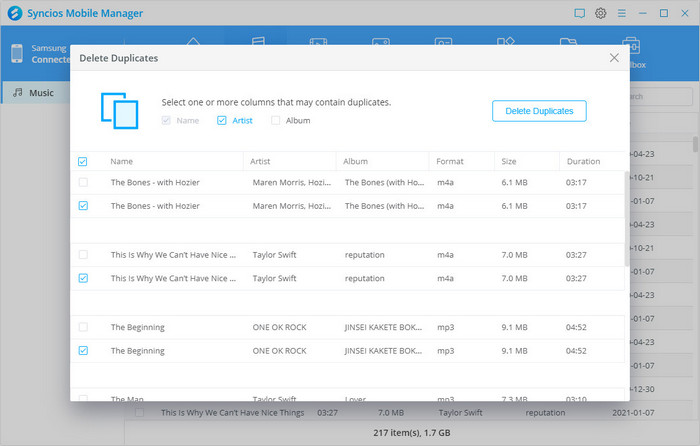
Task: Click the Syncios logo icon
Action: tap(15, 13)
